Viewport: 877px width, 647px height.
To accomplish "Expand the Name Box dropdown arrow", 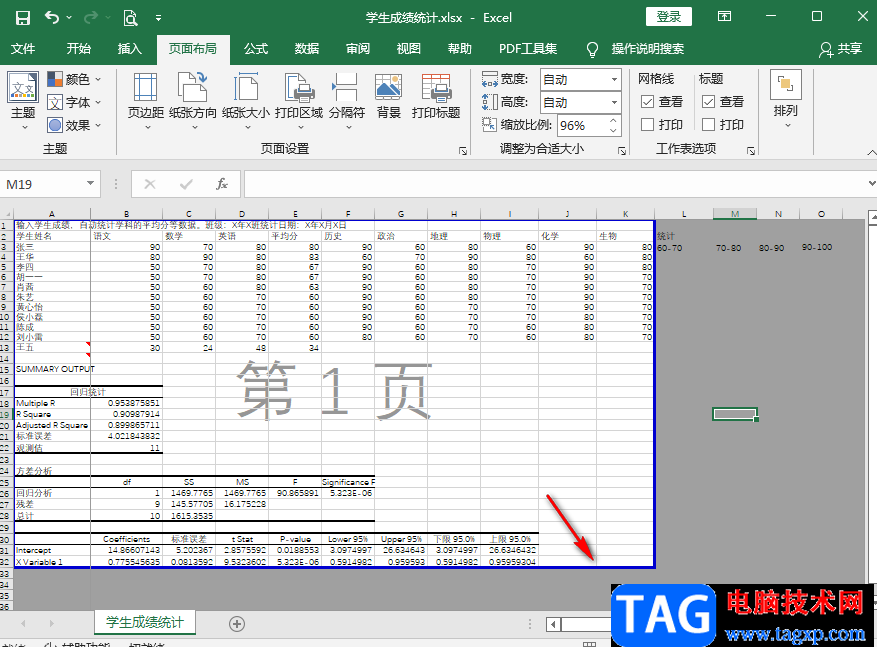I will coord(90,183).
